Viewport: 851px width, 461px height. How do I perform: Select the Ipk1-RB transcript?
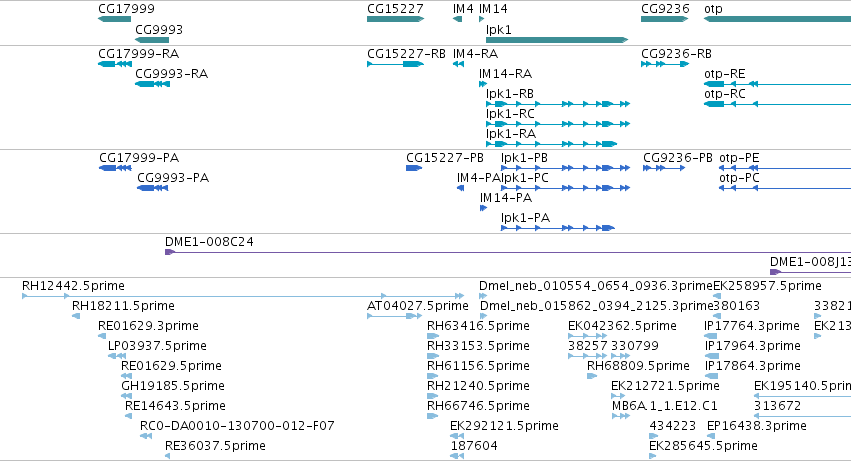pos(558,104)
